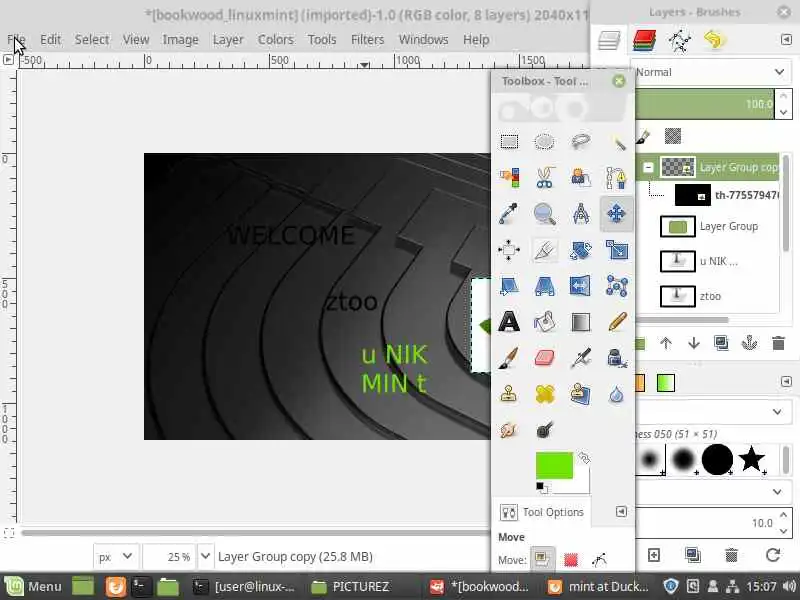Viewport: 800px width, 600px height.
Task: Lower the layer with down arrow
Action: [x=694, y=343]
